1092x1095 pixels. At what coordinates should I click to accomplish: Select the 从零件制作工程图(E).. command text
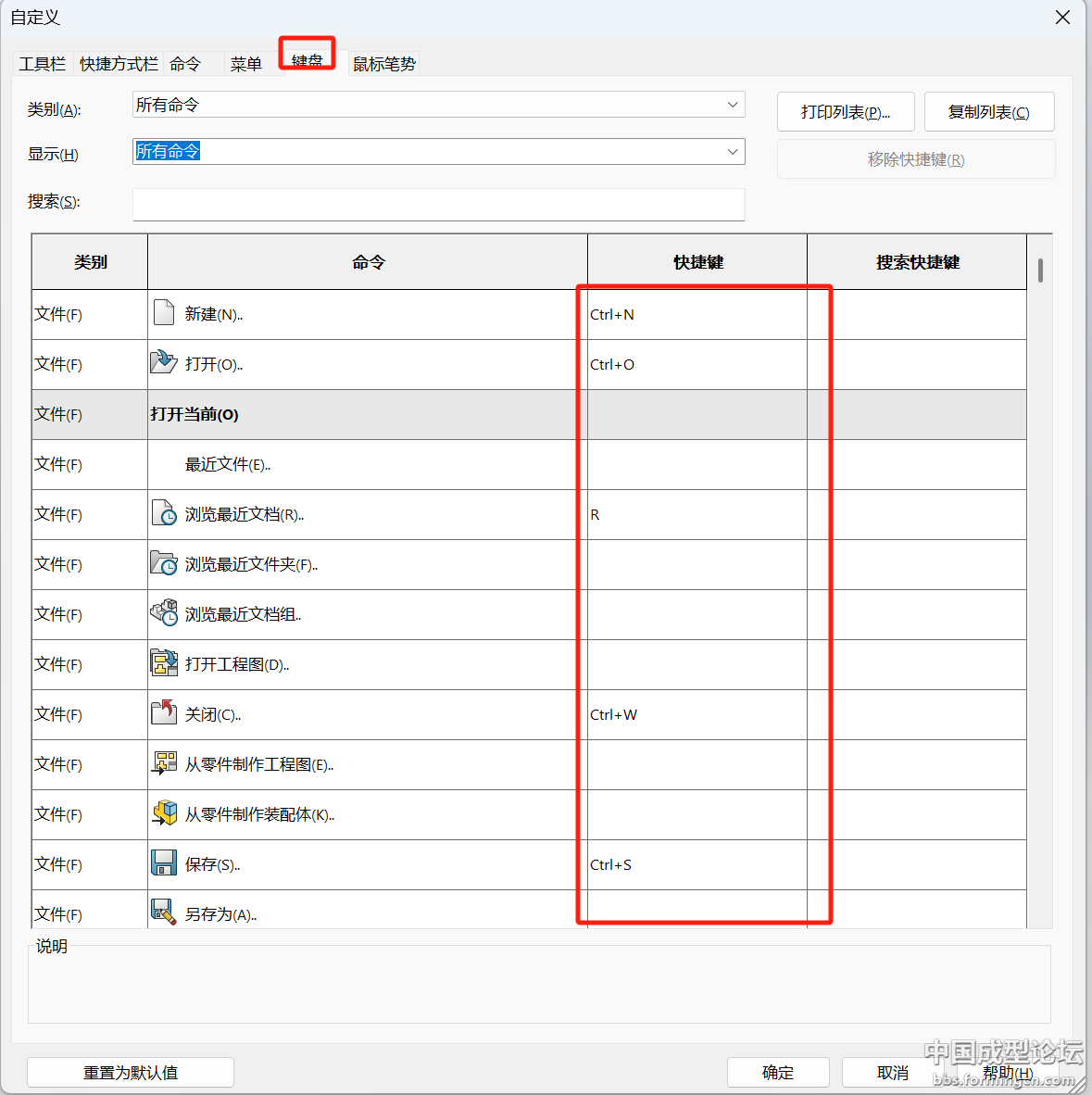(259, 764)
